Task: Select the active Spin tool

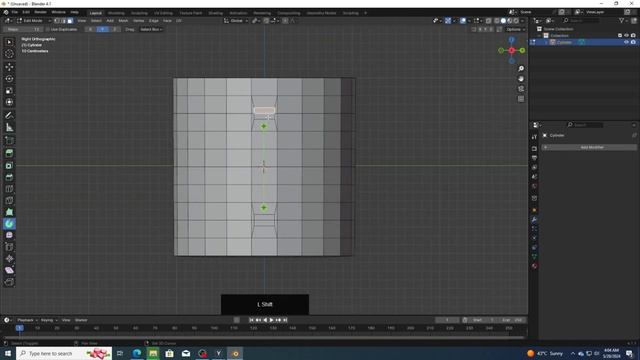Action: click(x=9, y=224)
